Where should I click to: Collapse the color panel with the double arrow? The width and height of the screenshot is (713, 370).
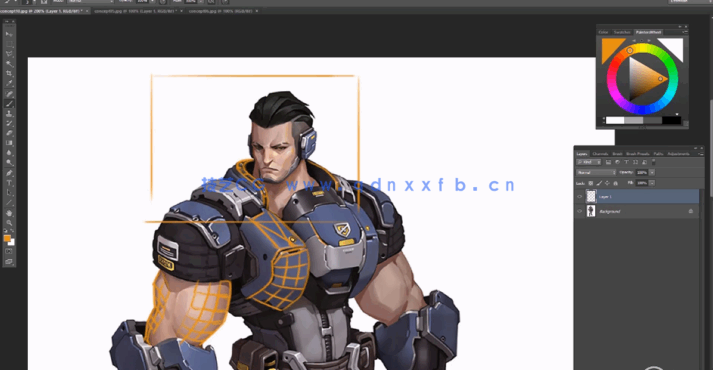(x=680, y=27)
